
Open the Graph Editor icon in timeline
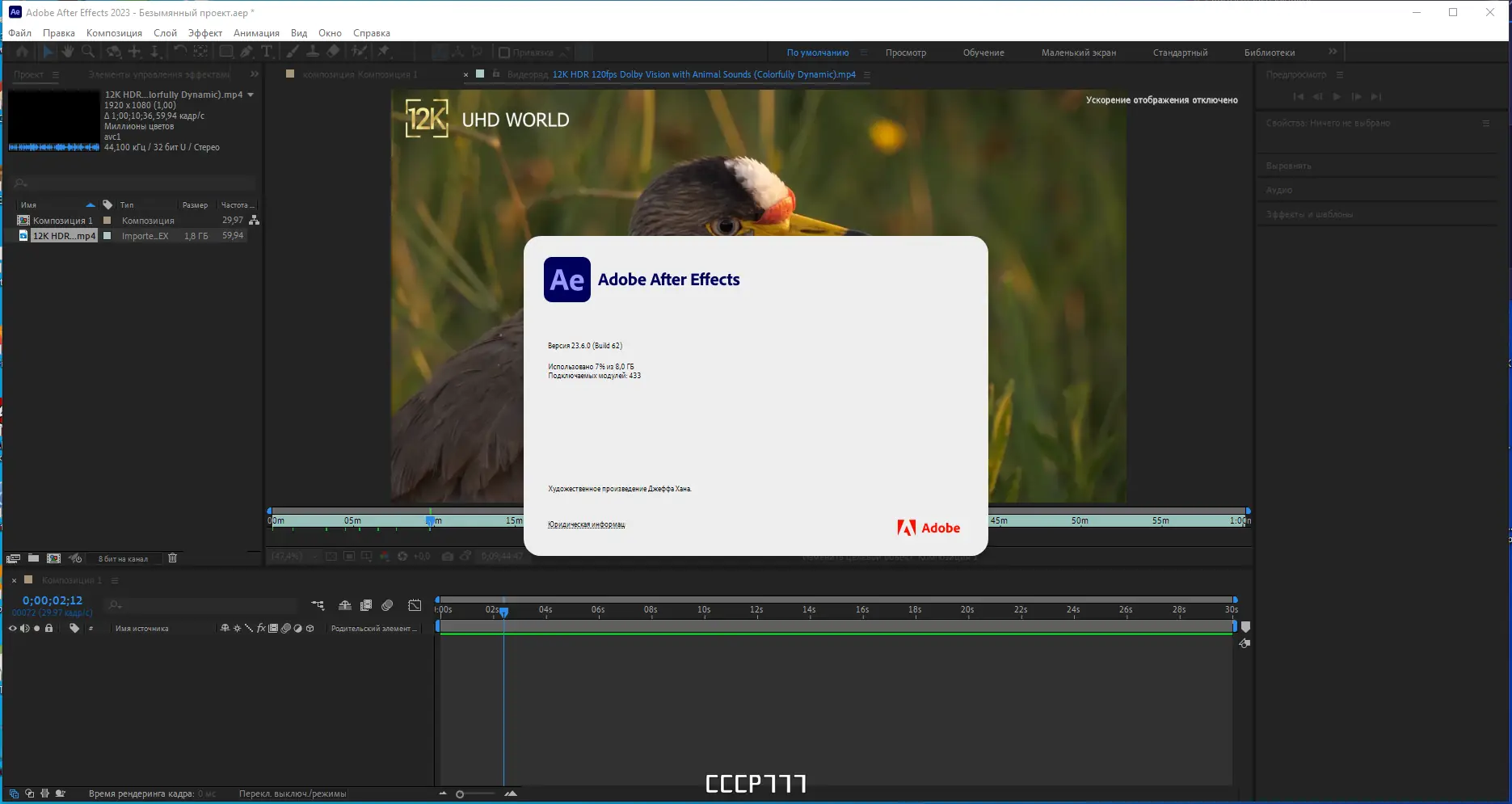[x=415, y=605]
